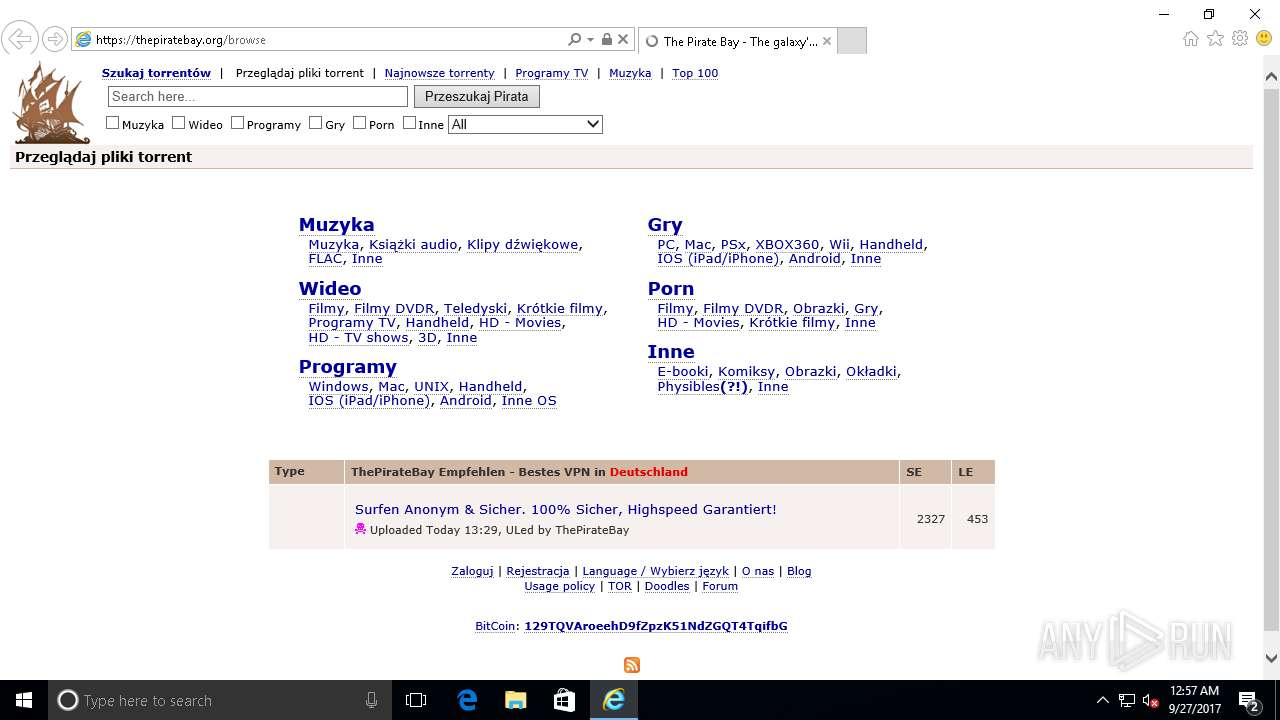Open the Programy category heading
This screenshot has height=720, width=1280.
coord(348,366)
